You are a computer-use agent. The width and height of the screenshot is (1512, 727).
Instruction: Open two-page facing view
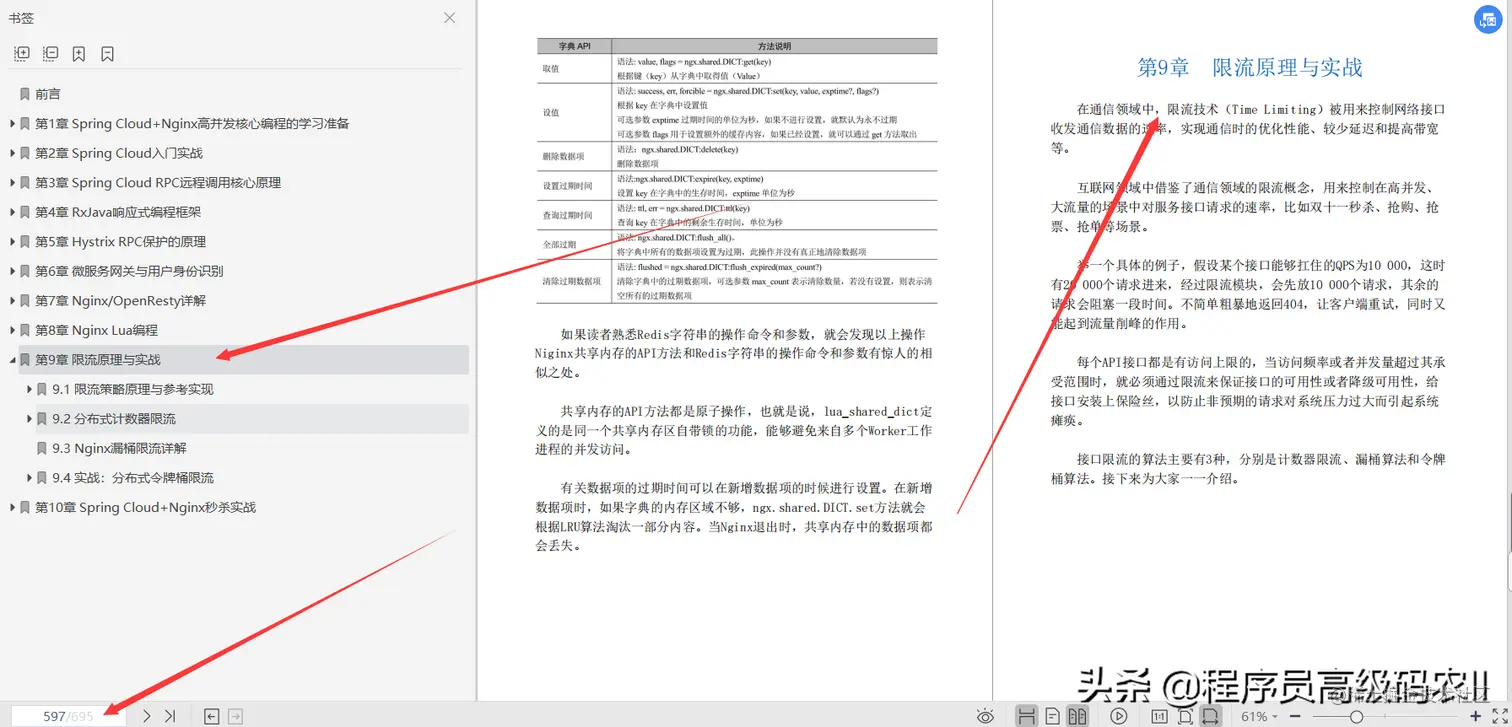pos(1077,716)
